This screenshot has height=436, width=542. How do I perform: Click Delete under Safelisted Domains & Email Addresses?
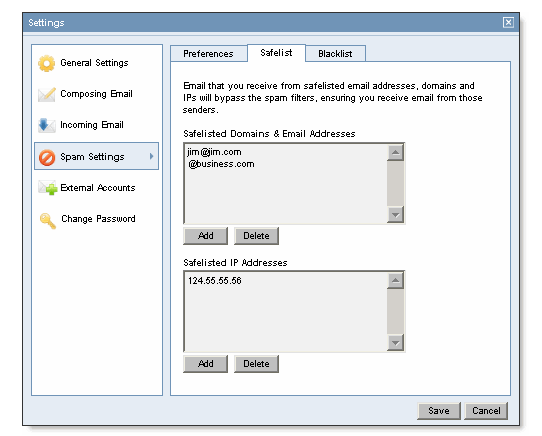click(256, 236)
